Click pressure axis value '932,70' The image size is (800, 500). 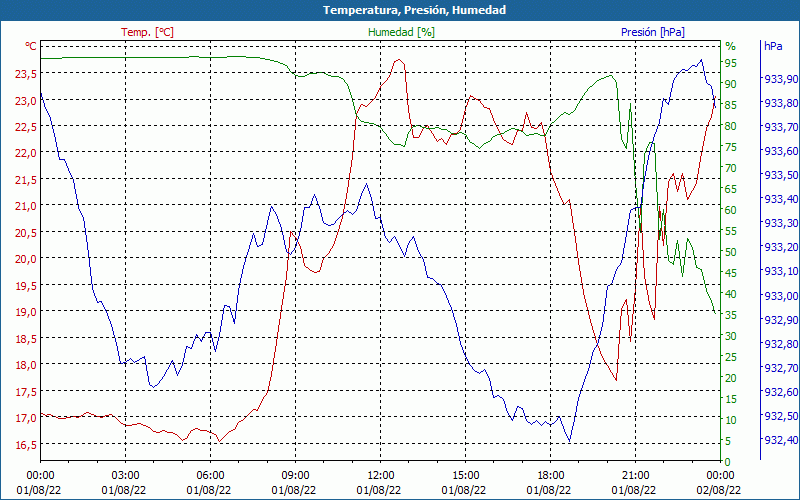click(x=781, y=367)
